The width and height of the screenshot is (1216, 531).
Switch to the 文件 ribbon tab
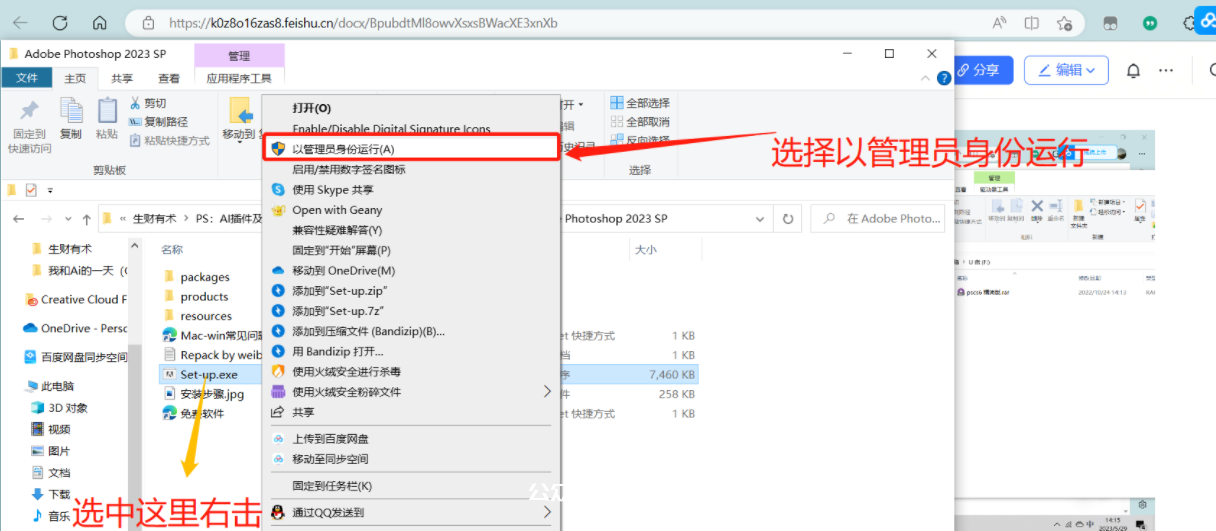[x=27, y=78]
